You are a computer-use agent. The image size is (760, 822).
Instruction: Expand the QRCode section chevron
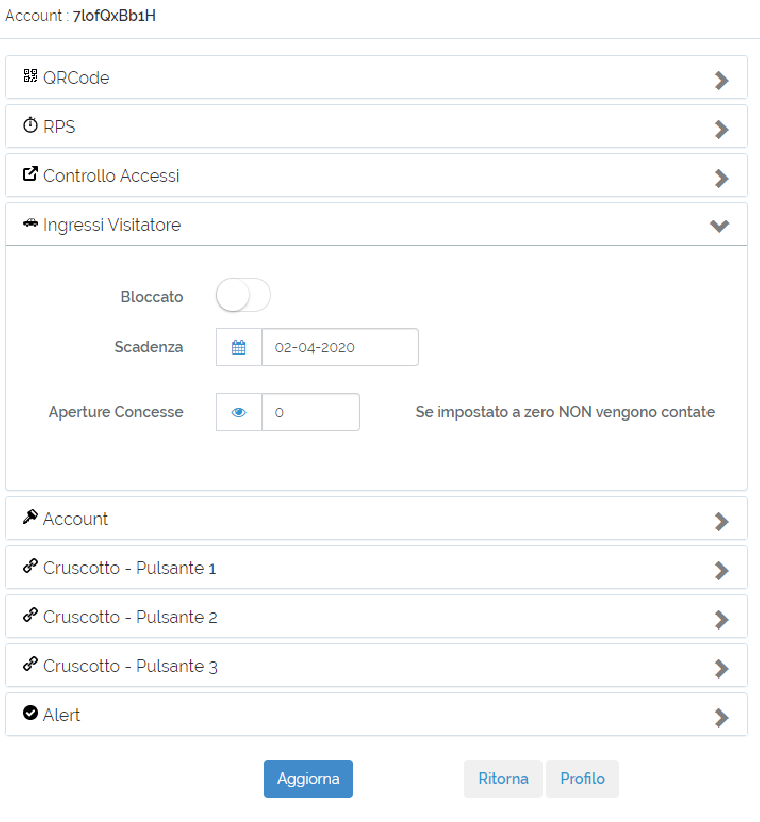point(722,80)
